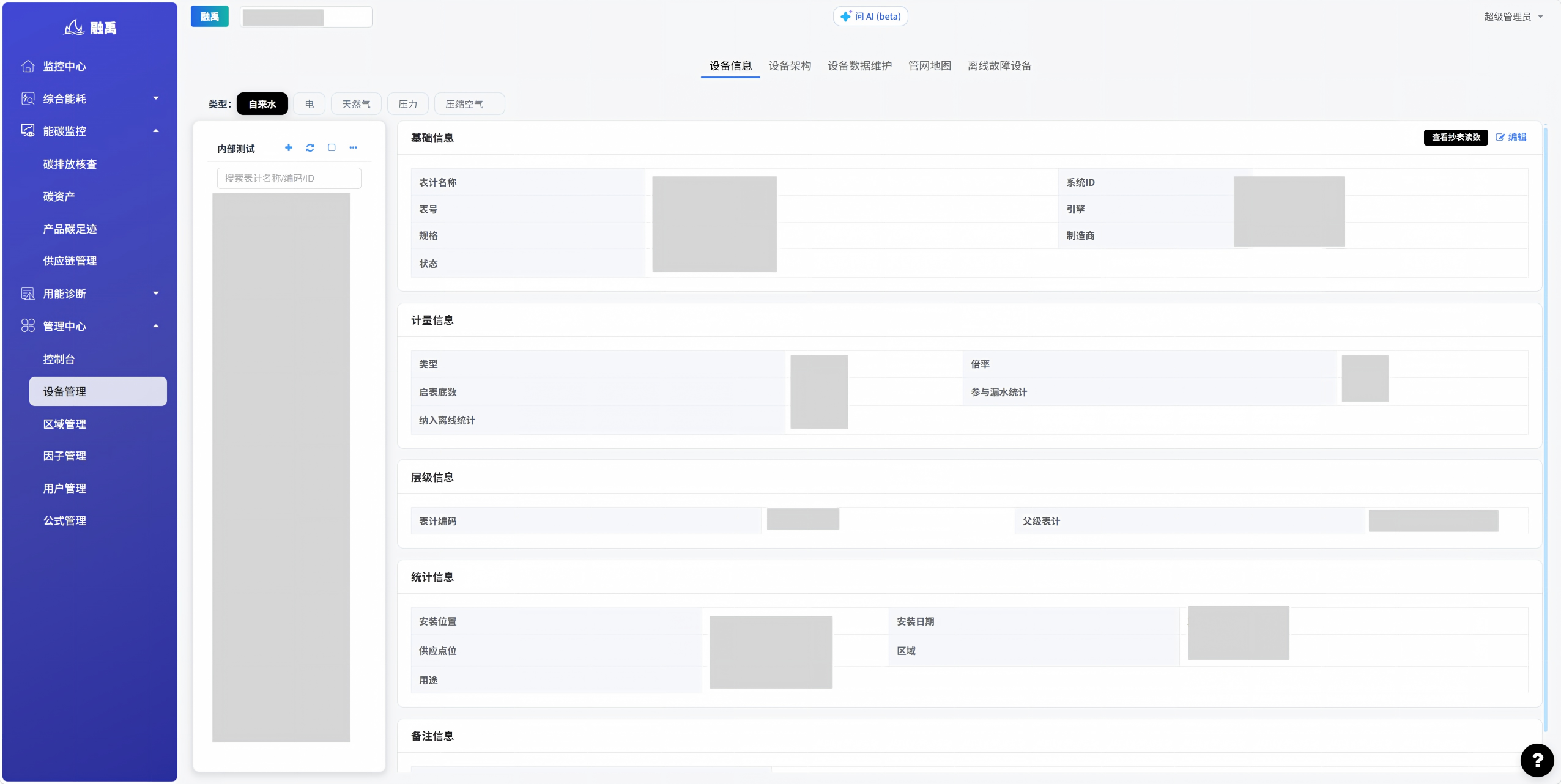
Task: Open the three-dot more options menu
Action: pos(353,147)
